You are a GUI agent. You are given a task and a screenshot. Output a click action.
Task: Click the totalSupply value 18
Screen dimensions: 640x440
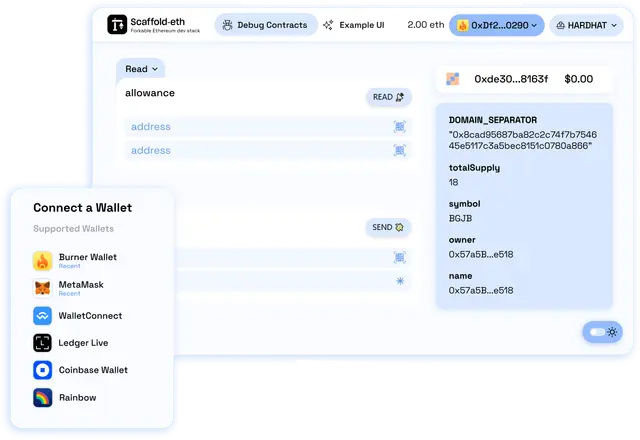point(453,182)
